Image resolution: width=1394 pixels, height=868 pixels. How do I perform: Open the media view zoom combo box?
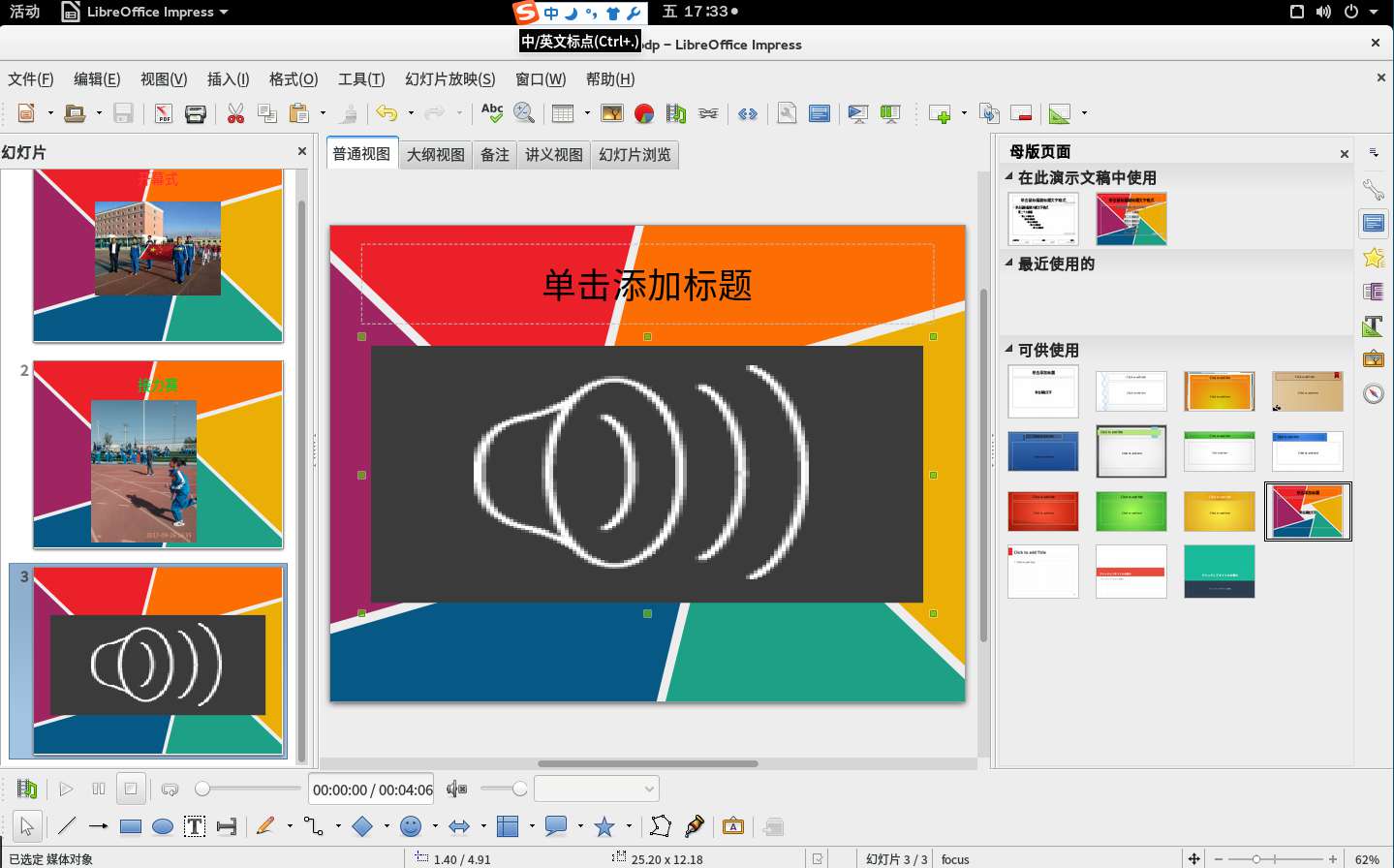coord(597,789)
